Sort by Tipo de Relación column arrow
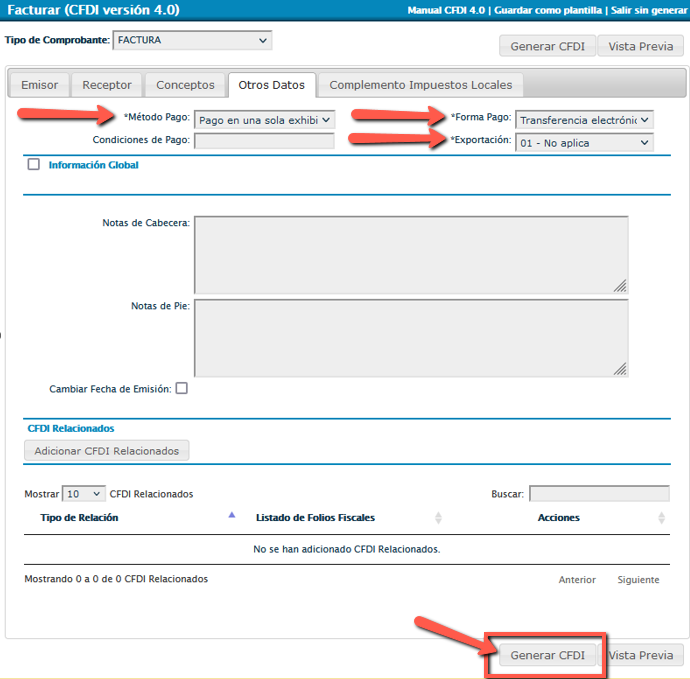The height and width of the screenshot is (679, 690). [x=232, y=516]
